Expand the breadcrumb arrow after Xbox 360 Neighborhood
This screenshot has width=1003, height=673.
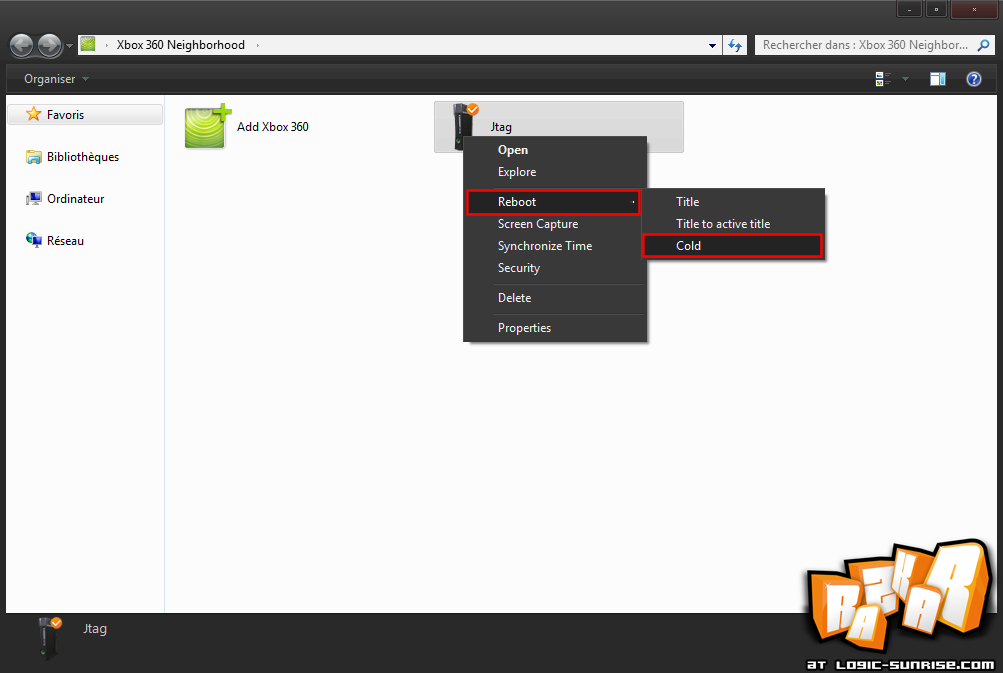coord(258,45)
